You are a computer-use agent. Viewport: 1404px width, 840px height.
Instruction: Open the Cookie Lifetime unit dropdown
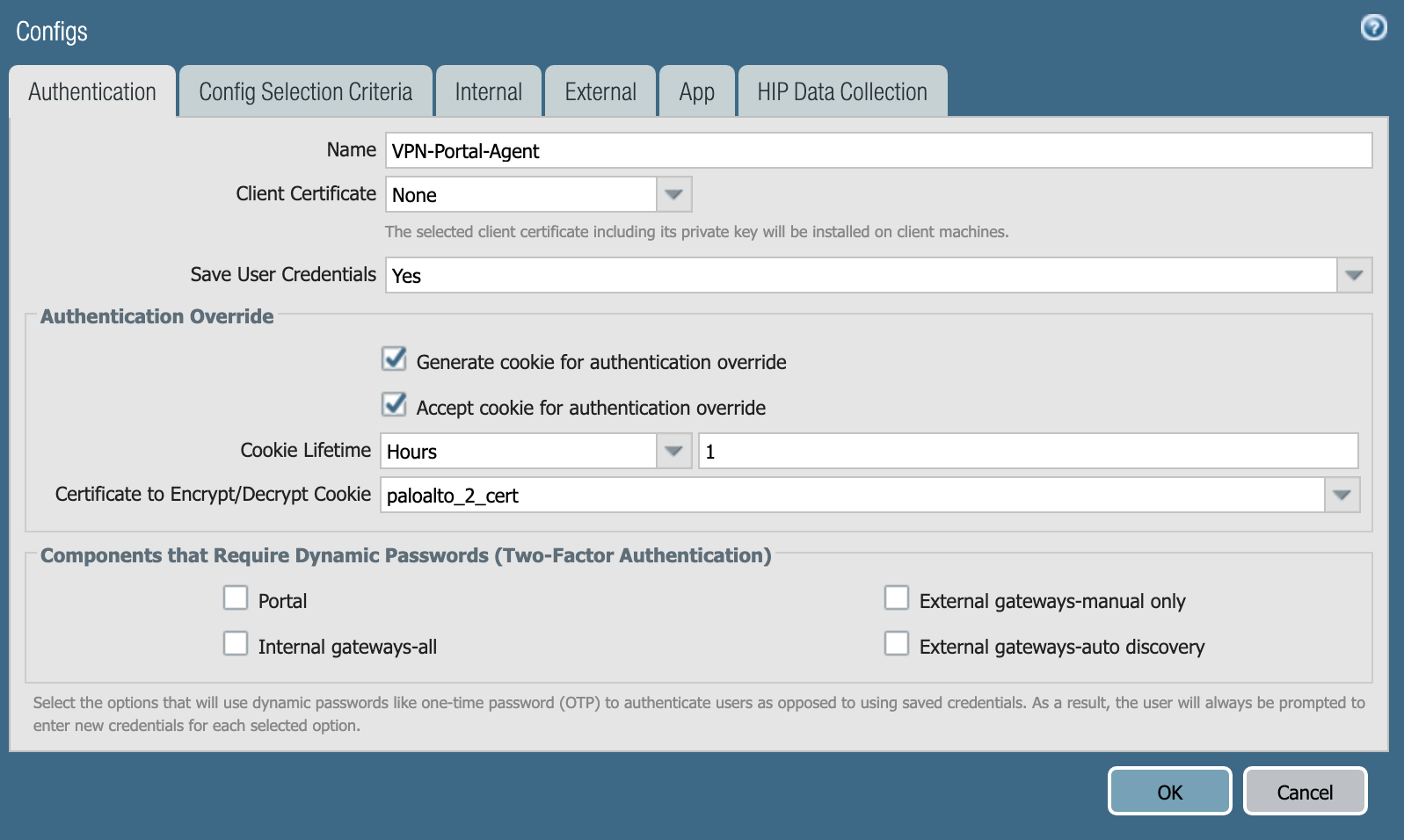(673, 451)
